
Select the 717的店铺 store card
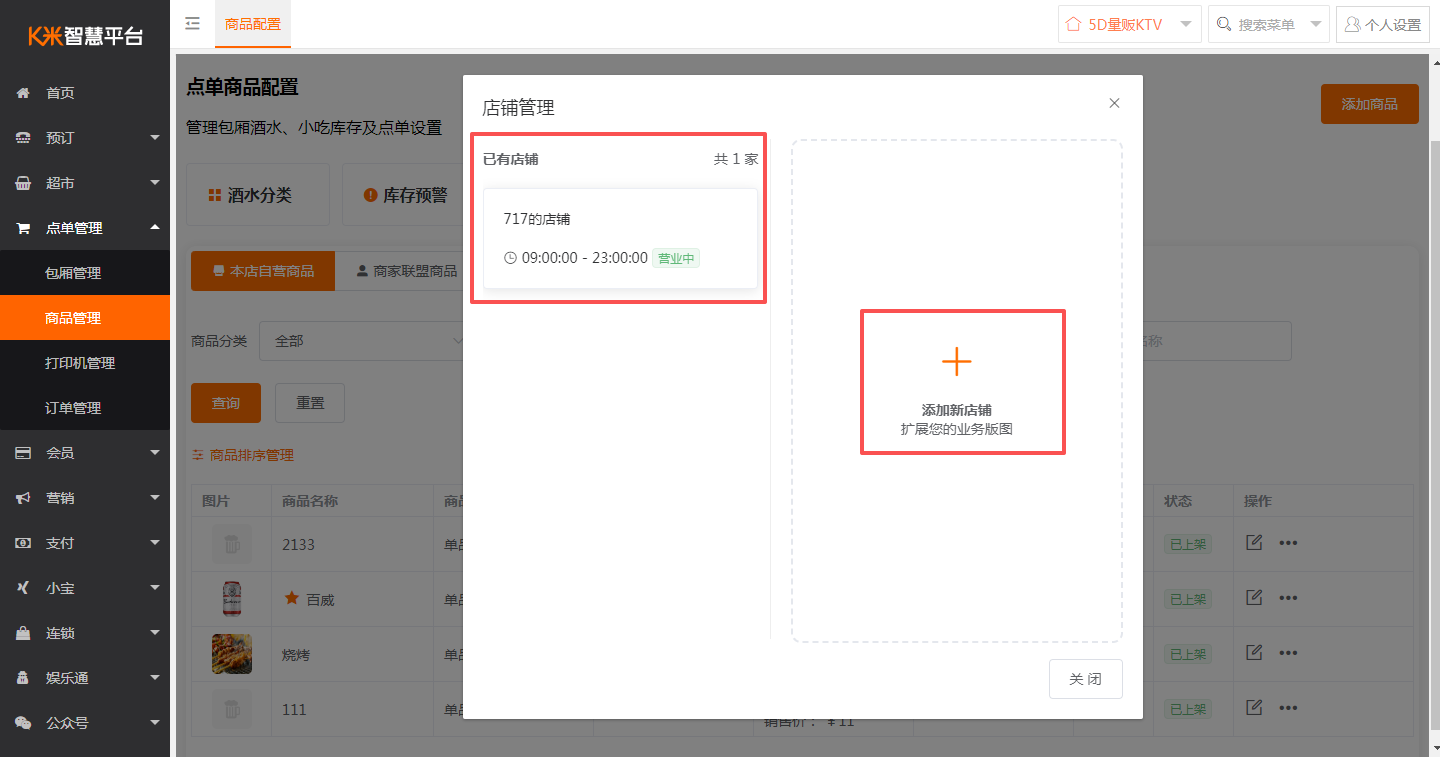coord(620,238)
